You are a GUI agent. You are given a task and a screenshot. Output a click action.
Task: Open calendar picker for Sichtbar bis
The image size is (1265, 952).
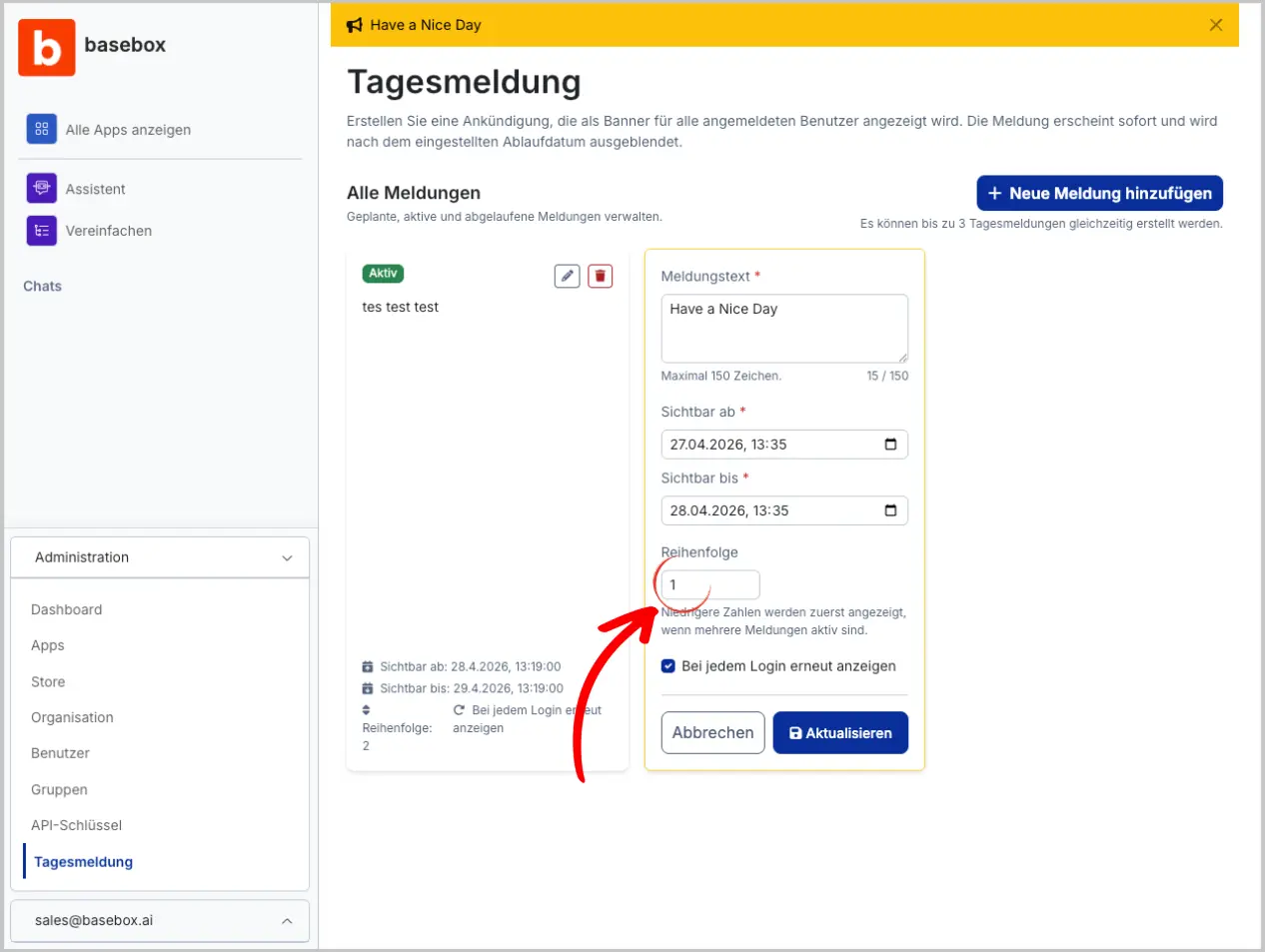[x=890, y=510]
